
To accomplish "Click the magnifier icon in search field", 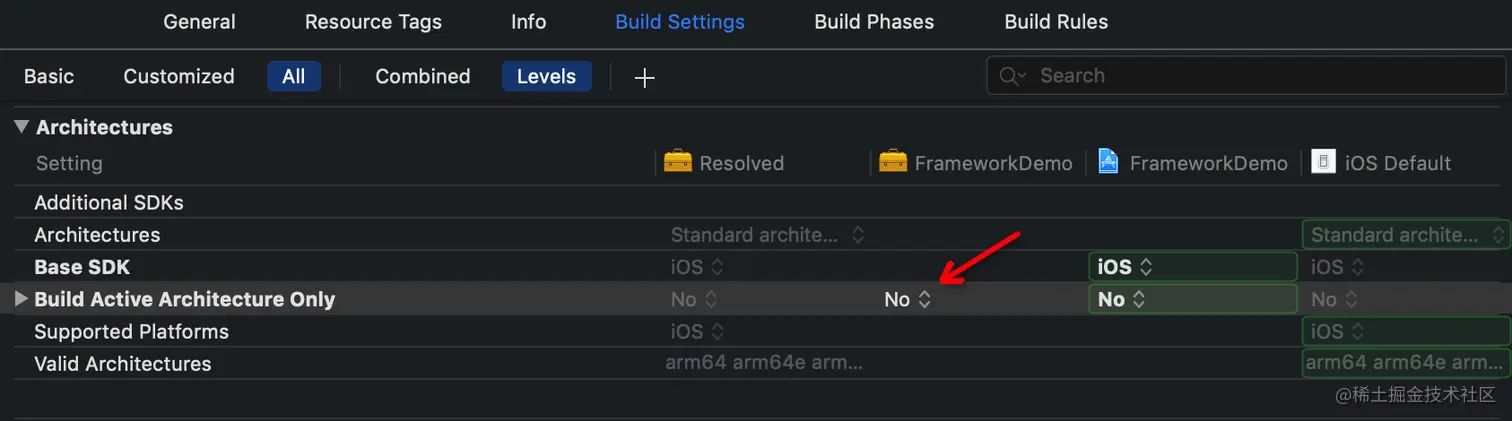I will tap(1010, 76).
